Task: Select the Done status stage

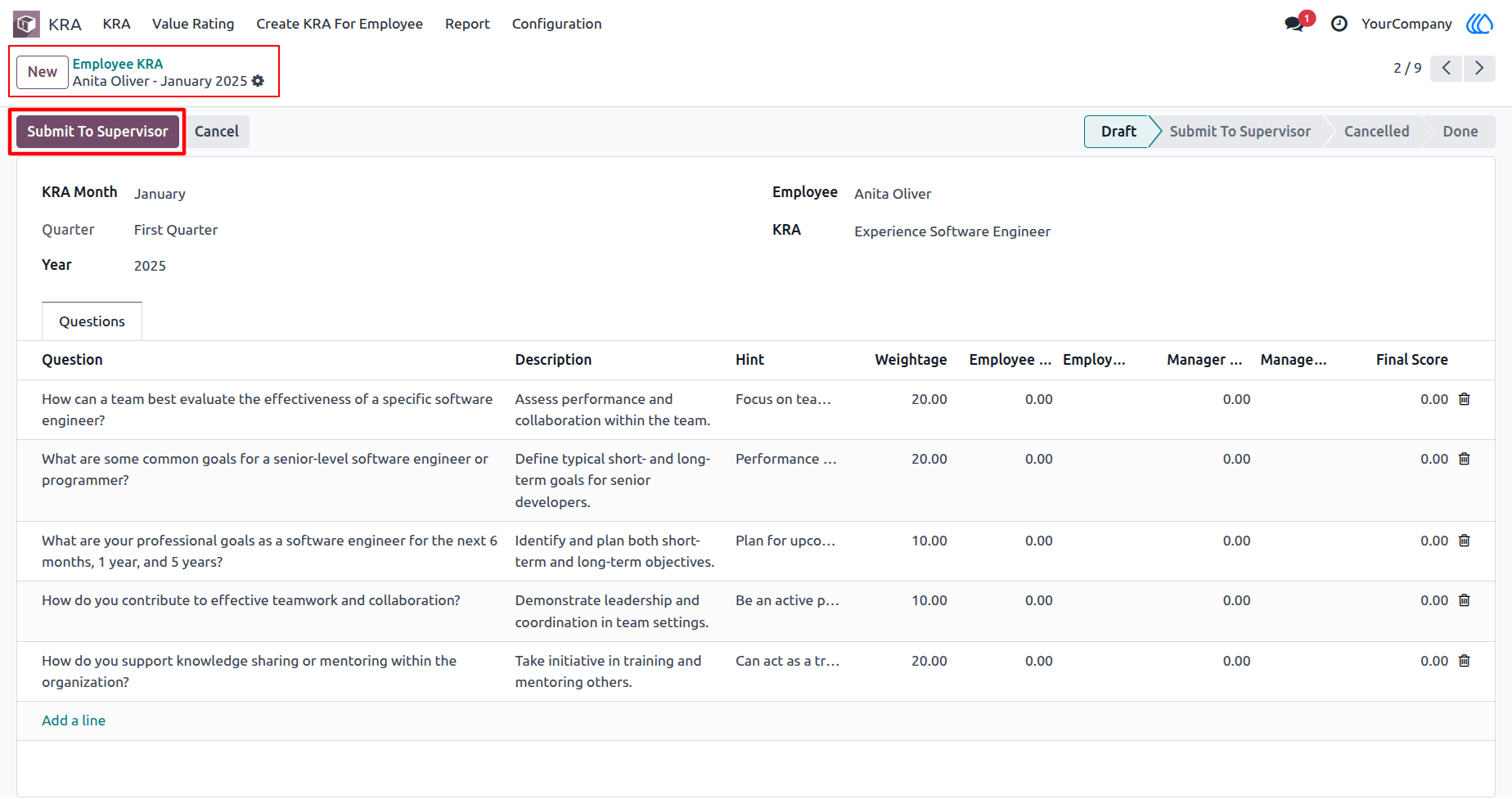Action: click(x=1460, y=132)
